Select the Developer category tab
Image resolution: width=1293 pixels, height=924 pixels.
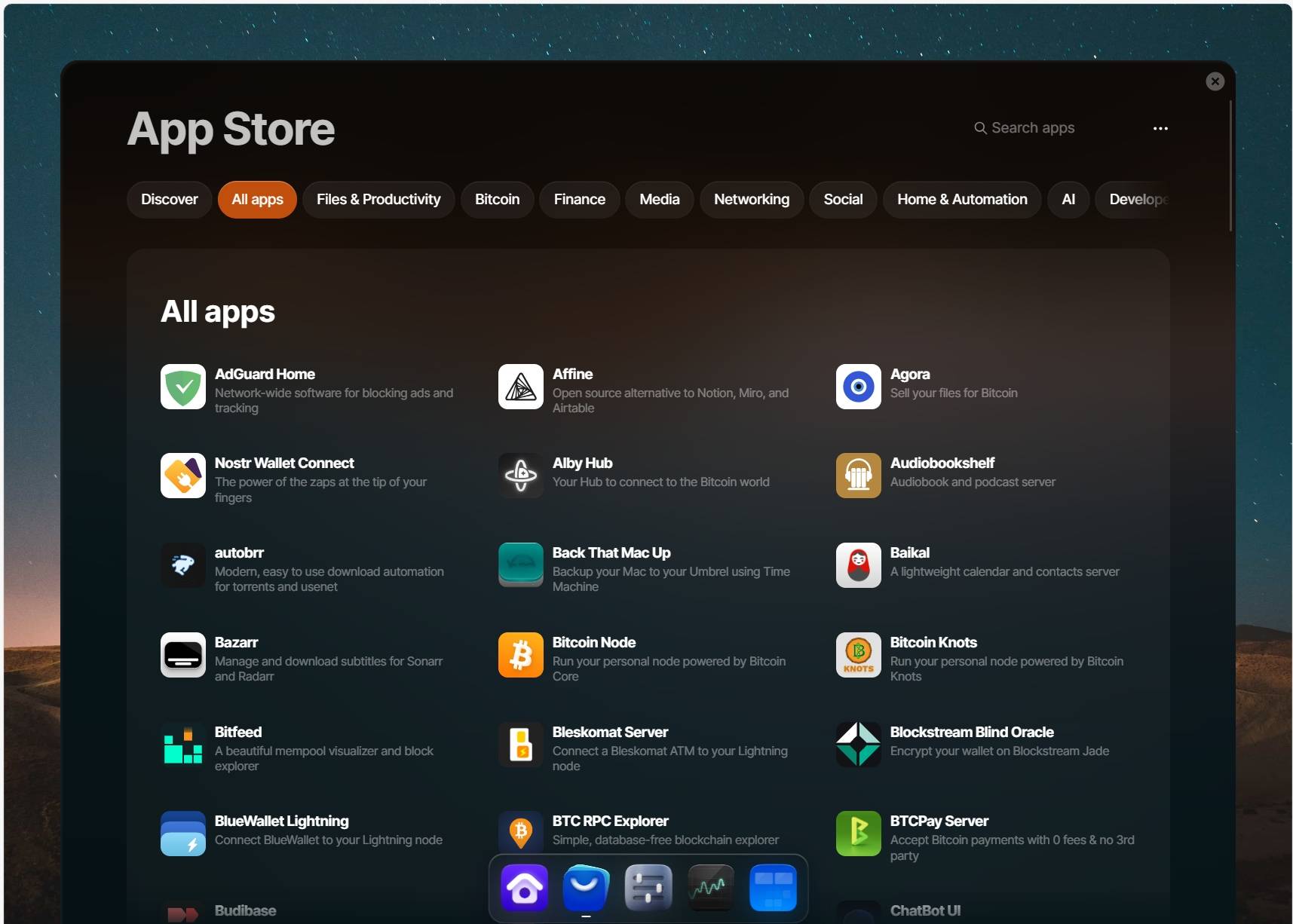tap(1132, 200)
